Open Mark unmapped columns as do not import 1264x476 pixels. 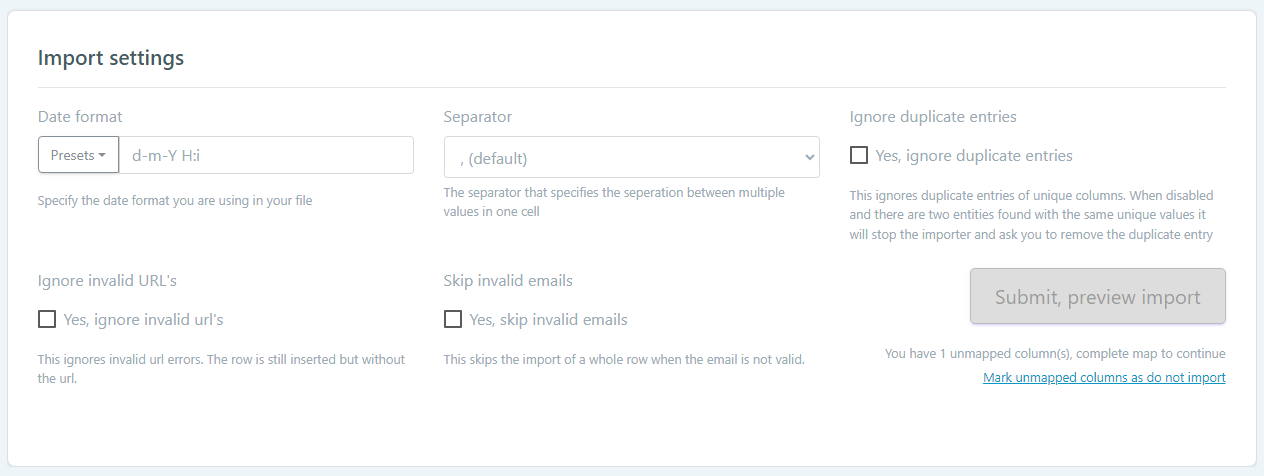point(1104,378)
